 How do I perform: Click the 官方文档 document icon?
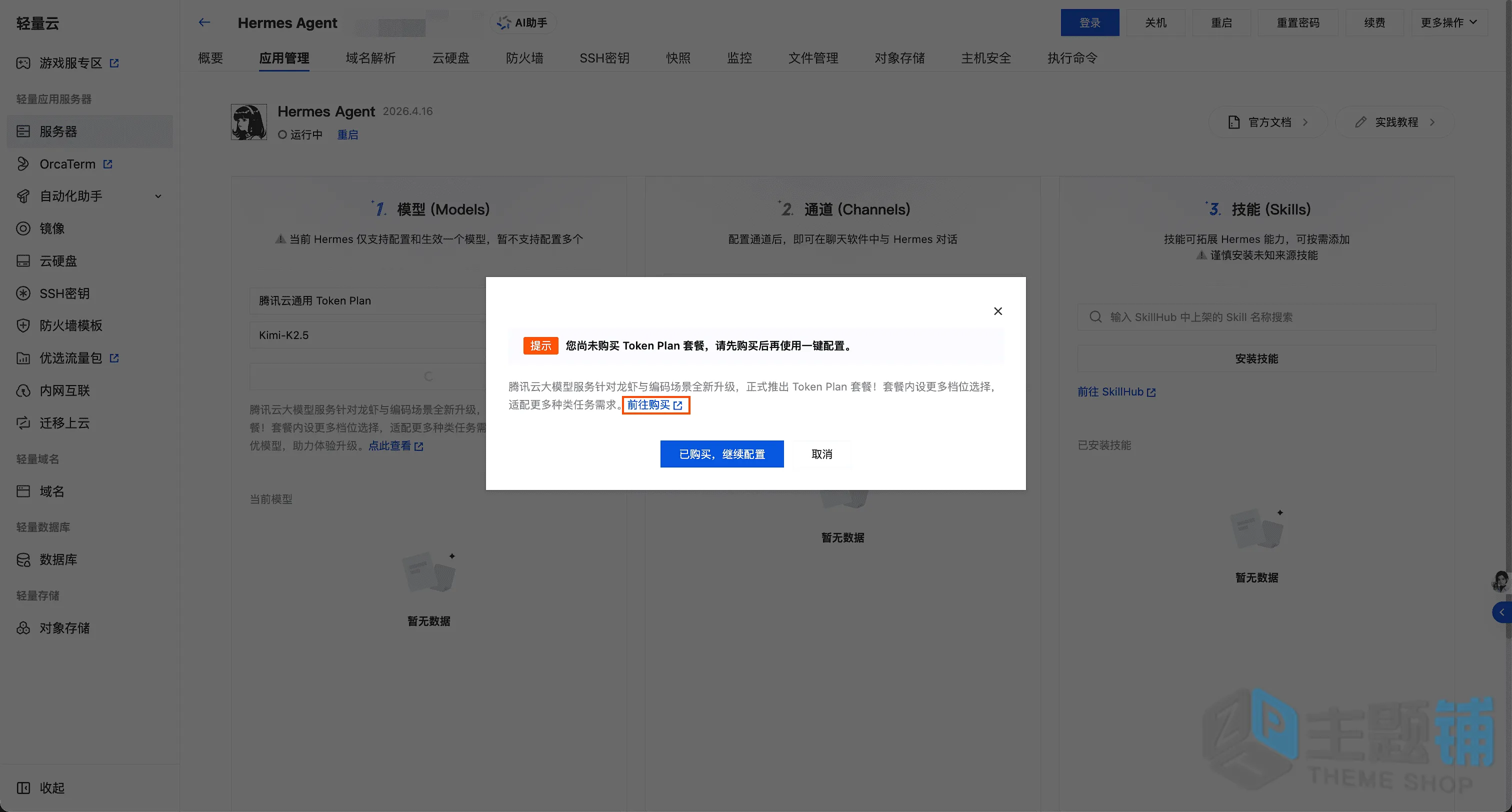(x=1234, y=122)
